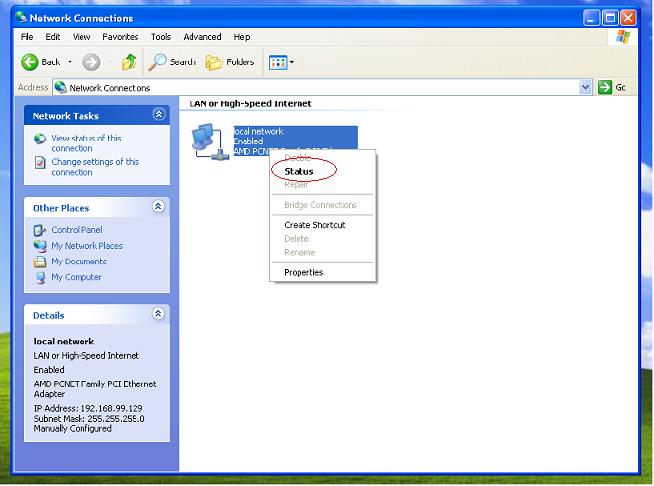Click the Network Connections title bar icon
The width and height of the screenshot is (654, 486).
[21, 18]
